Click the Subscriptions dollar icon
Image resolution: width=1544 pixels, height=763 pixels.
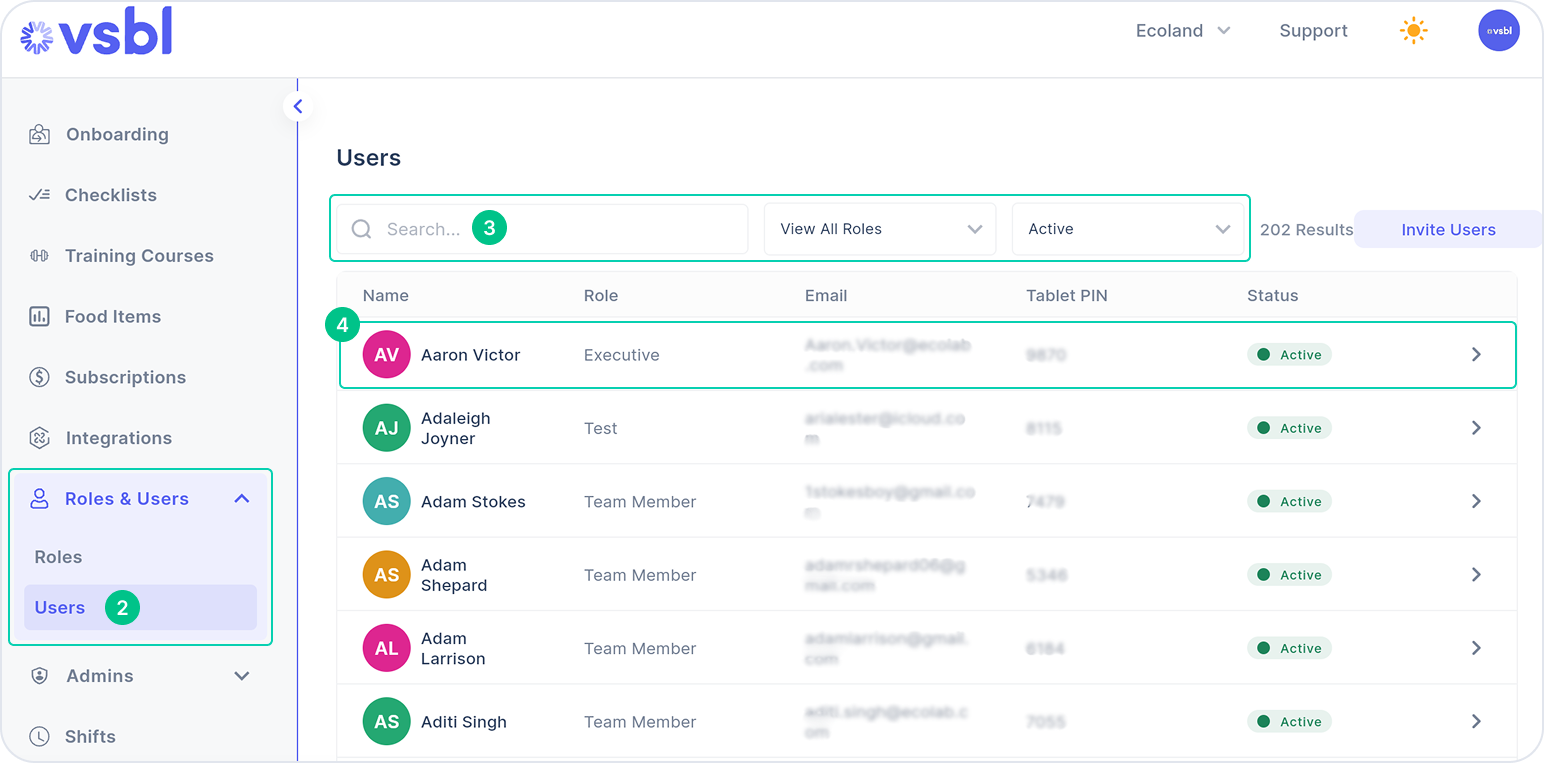click(39, 377)
